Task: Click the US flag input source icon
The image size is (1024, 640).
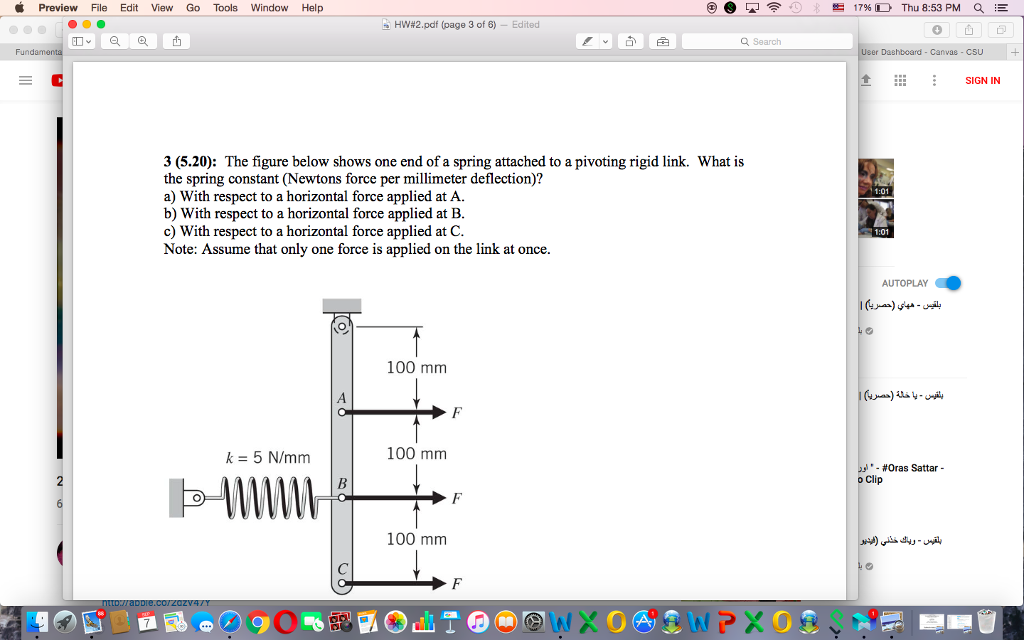Action: pos(838,8)
